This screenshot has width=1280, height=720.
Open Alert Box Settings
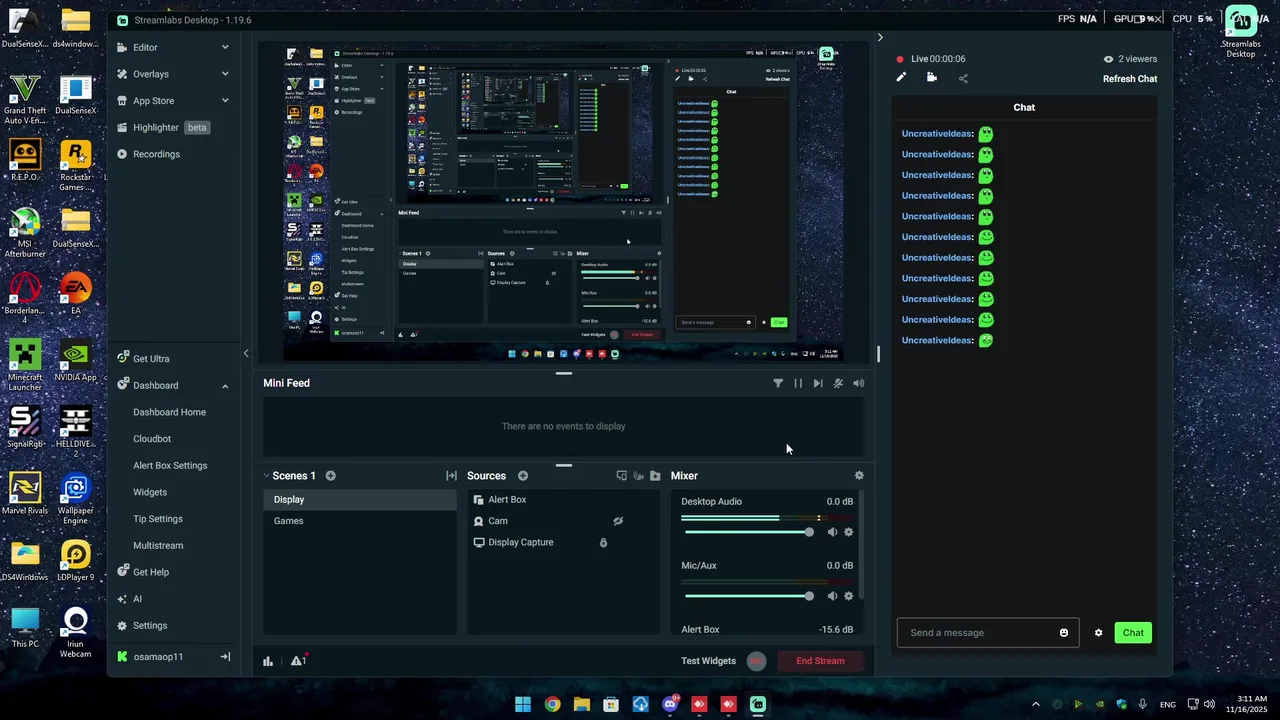(170, 465)
